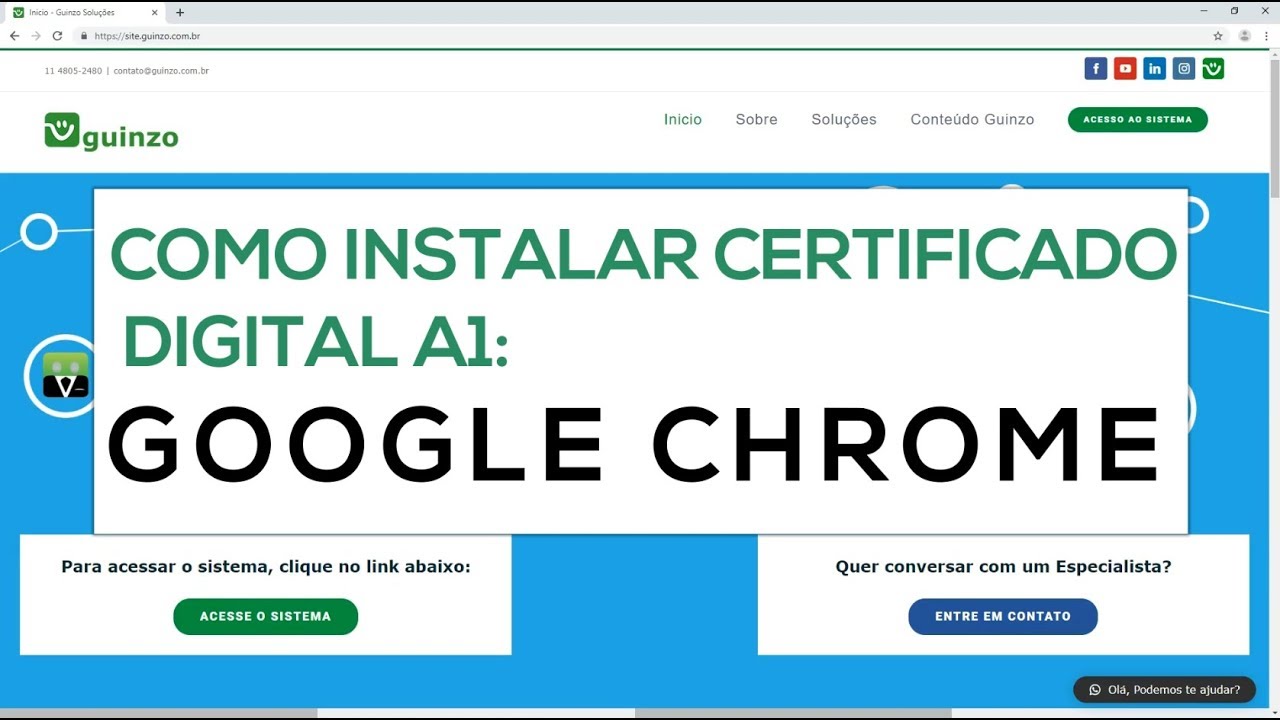Viewport: 1280px width, 720px height.
Task: Click the padlock site info icon
Action: pos(84,36)
